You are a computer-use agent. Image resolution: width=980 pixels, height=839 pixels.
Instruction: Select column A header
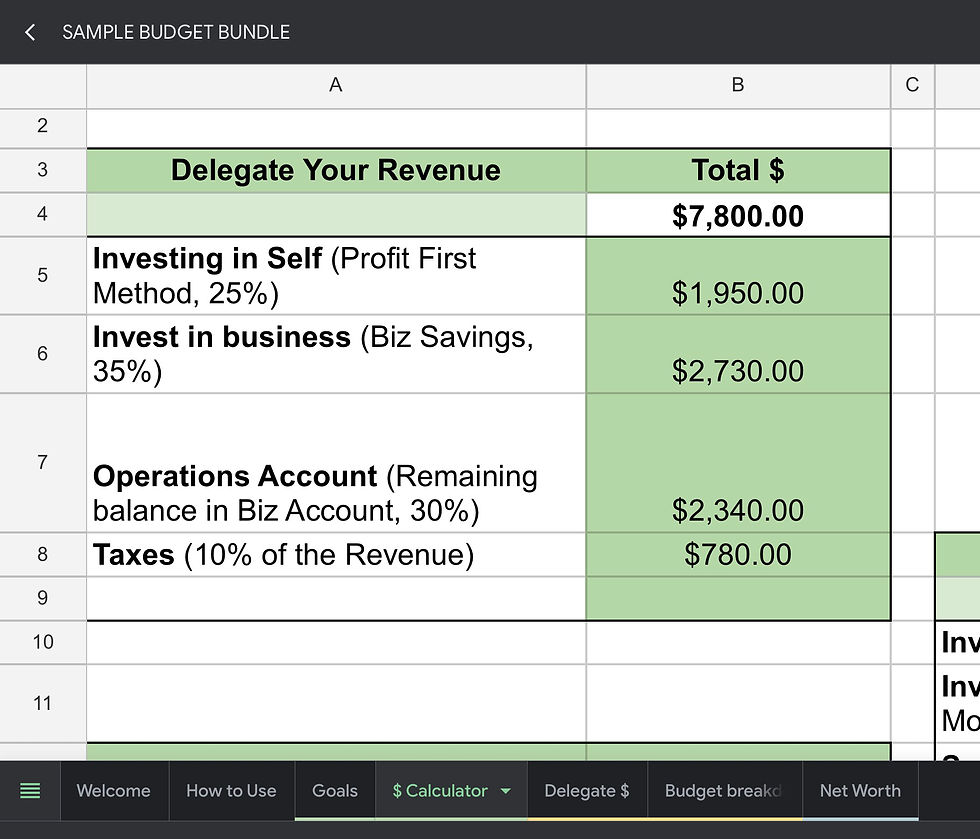point(336,85)
